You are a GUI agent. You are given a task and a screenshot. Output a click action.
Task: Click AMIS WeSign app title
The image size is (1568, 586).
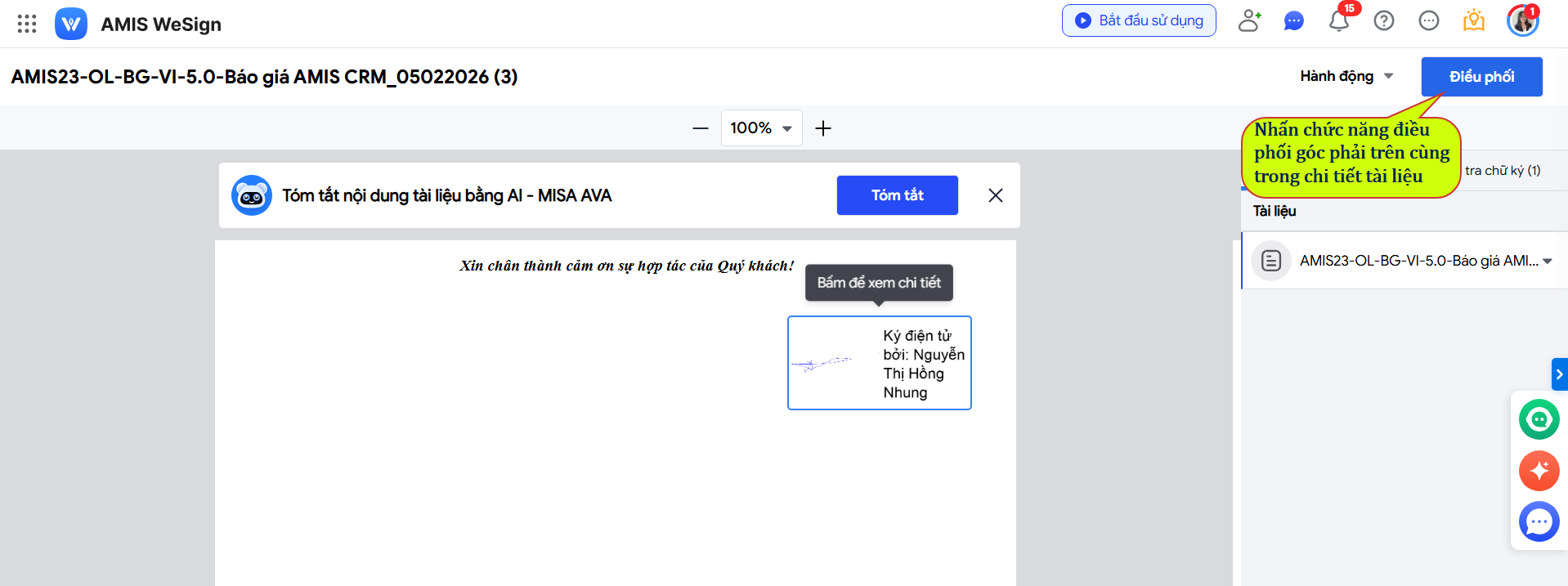(x=161, y=24)
